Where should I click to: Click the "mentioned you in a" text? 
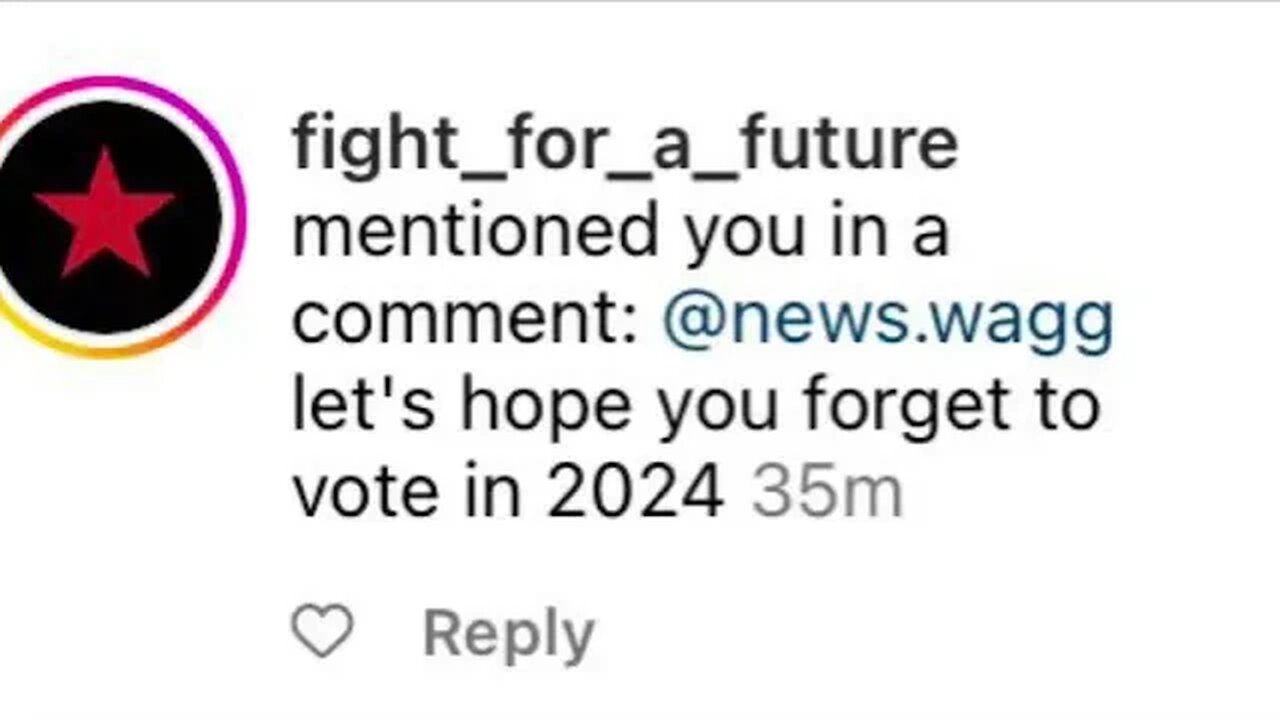tap(619, 232)
